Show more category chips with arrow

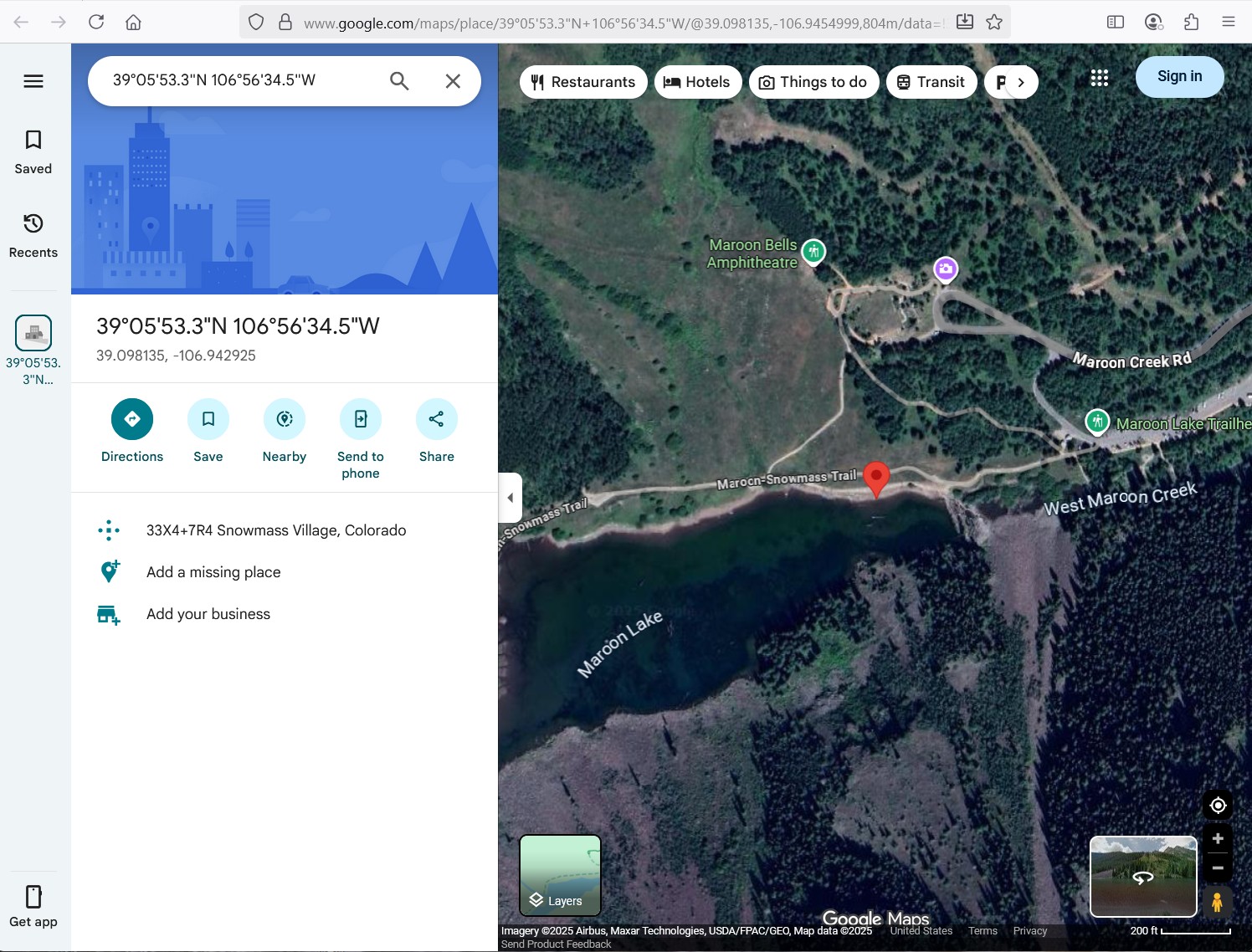(1021, 82)
